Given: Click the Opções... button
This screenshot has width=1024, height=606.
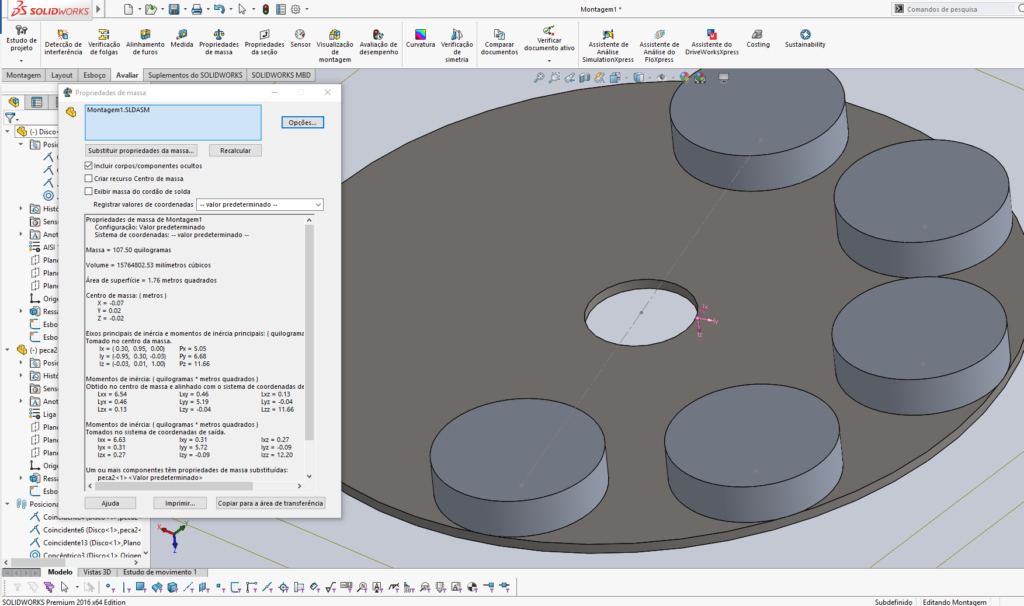Looking at the screenshot, I should pos(302,122).
